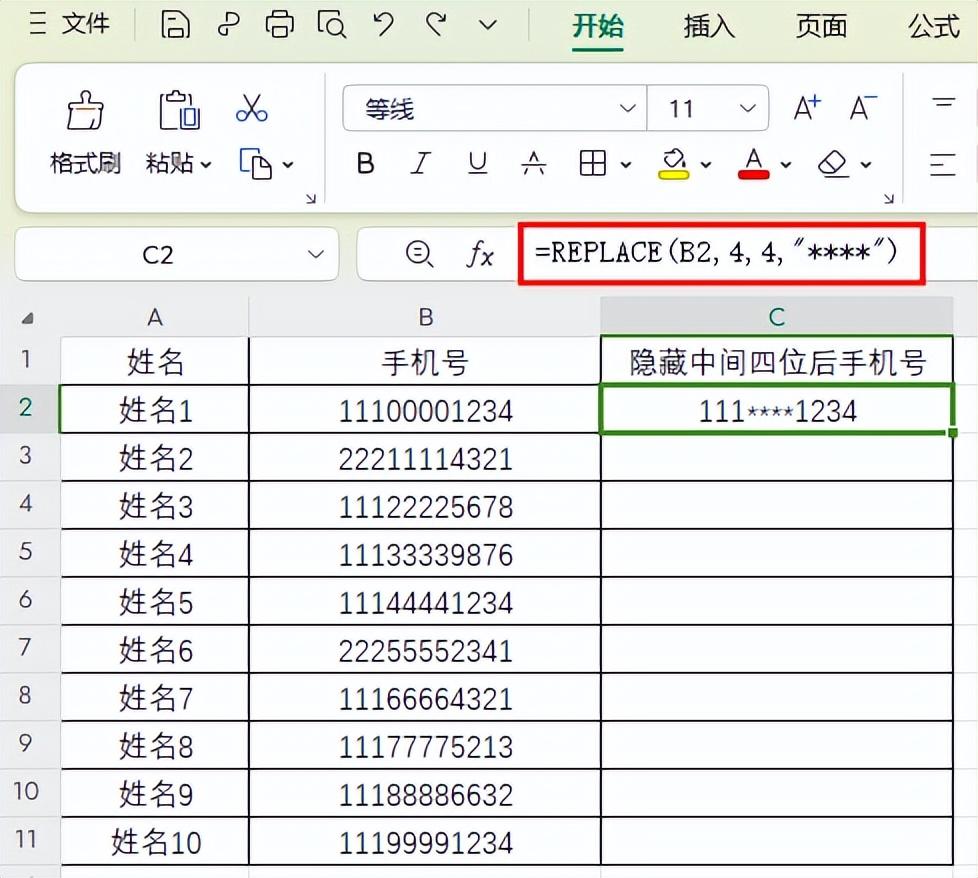This screenshot has width=978, height=878.
Task: Click the 隐藏中间四位后手机号 cell
Action: pos(777,361)
